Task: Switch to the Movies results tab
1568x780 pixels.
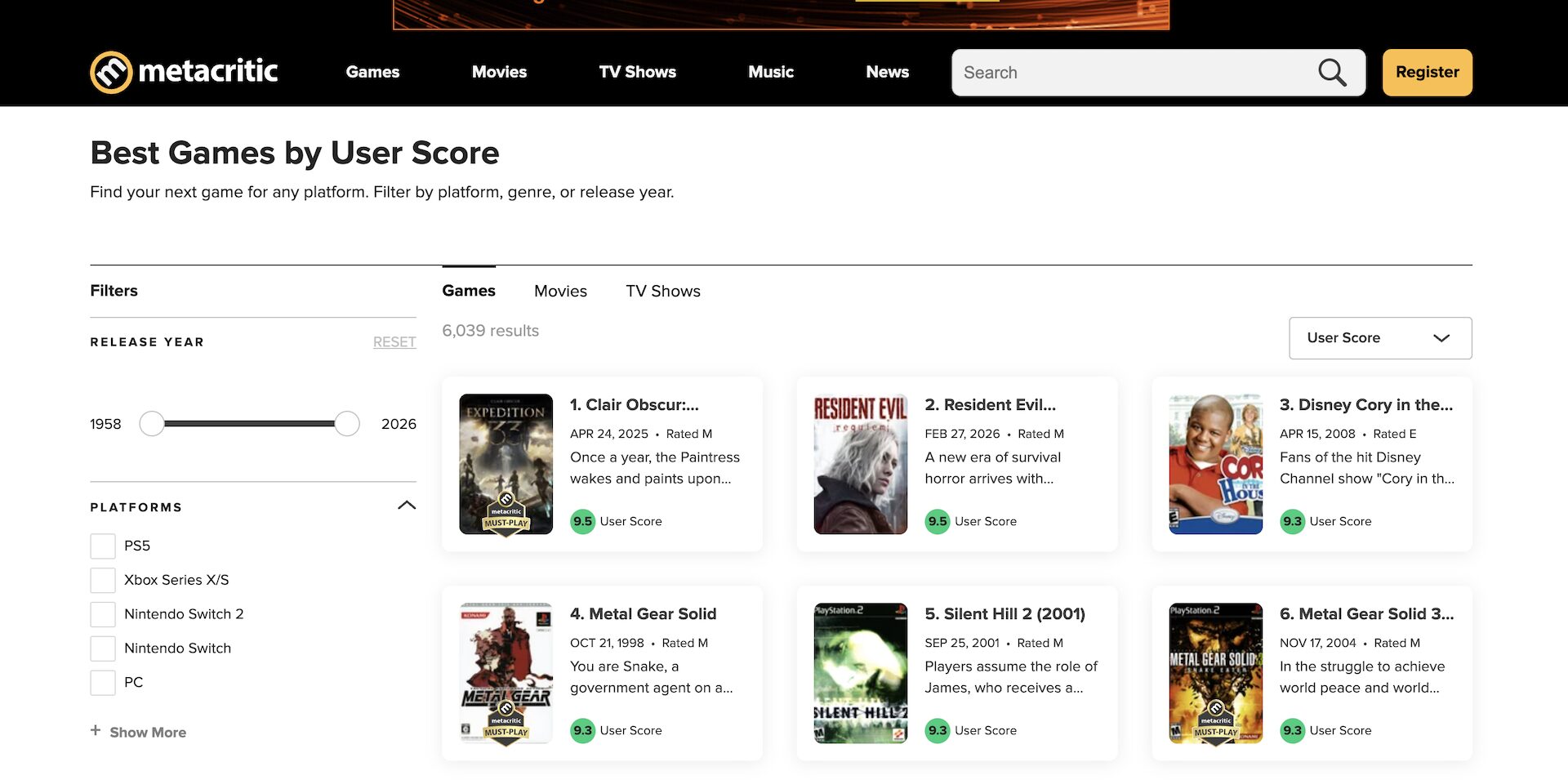Action: pyautogui.click(x=560, y=292)
